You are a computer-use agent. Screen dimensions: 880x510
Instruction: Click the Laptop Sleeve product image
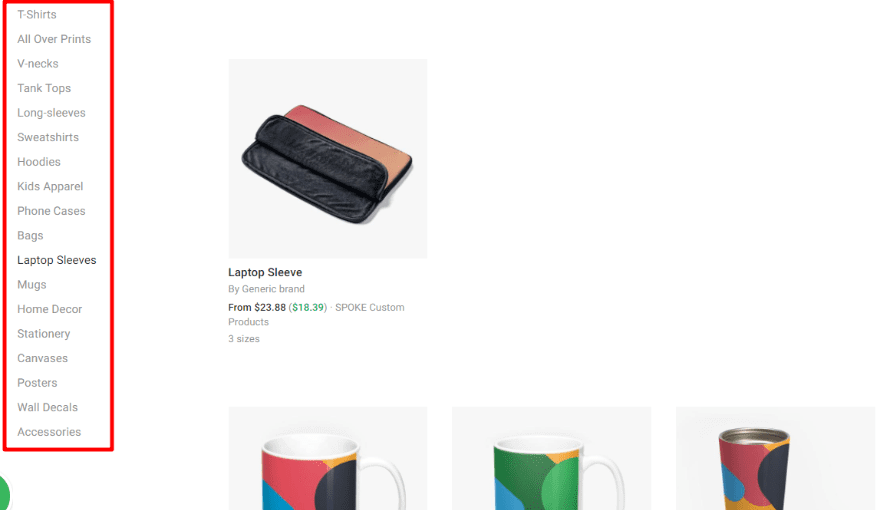pyautogui.click(x=328, y=159)
